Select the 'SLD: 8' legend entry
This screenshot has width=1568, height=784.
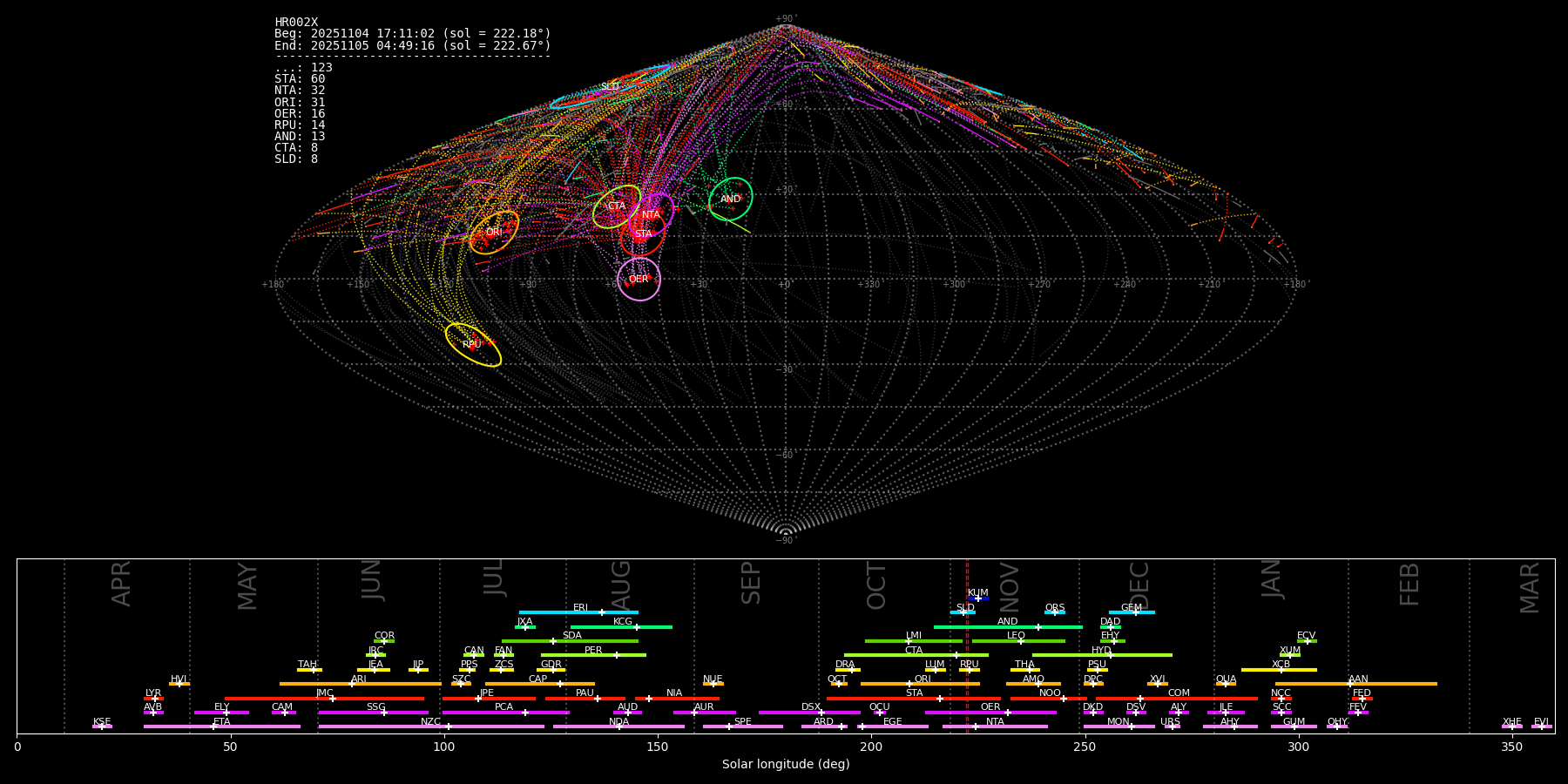[296, 159]
